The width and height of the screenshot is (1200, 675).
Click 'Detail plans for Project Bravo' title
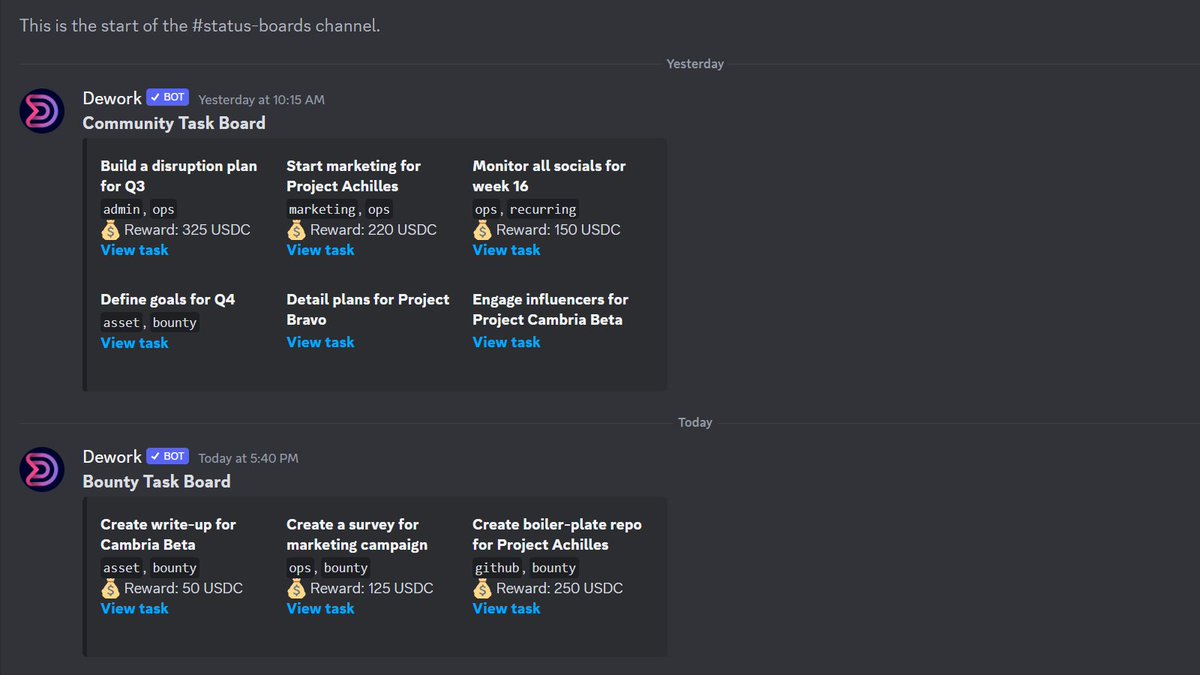(x=368, y=309)
